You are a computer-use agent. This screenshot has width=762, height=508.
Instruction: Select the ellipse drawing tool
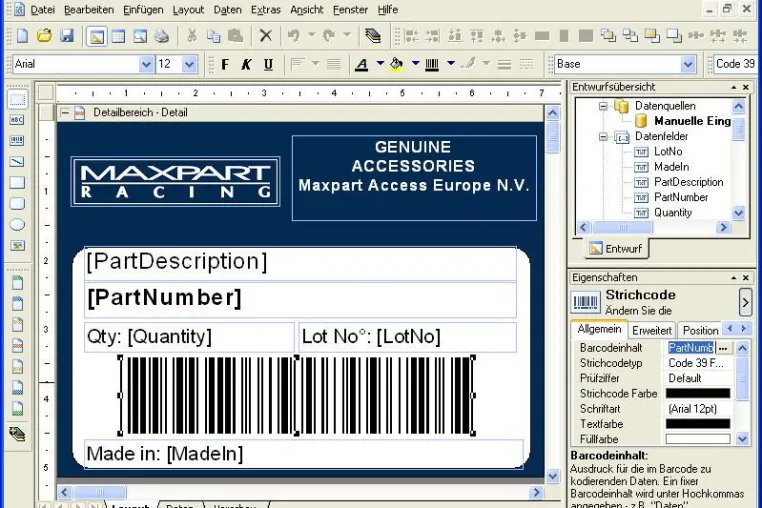click(x=17, y=225)
